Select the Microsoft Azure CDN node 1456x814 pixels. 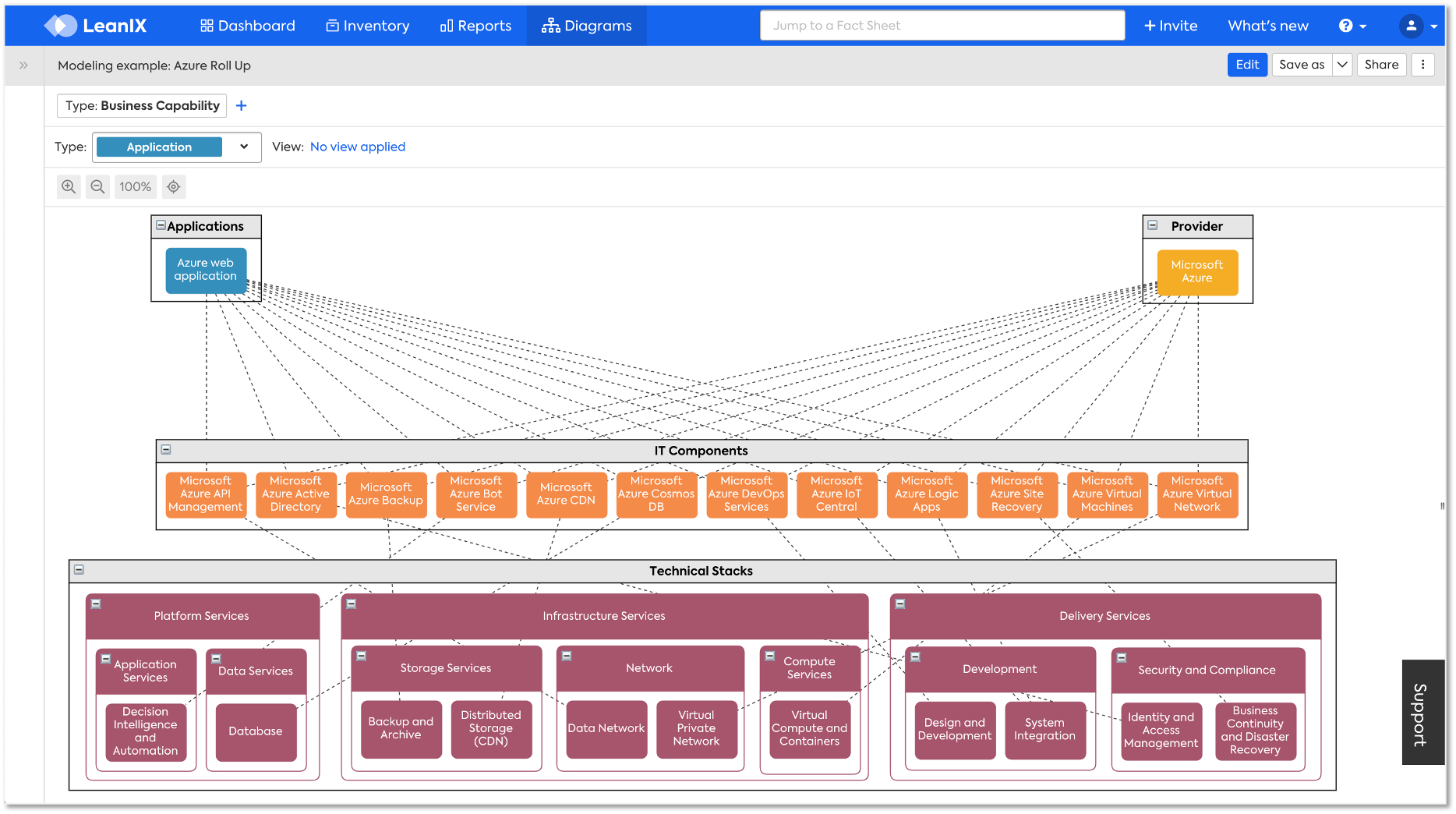click(567, 494)
